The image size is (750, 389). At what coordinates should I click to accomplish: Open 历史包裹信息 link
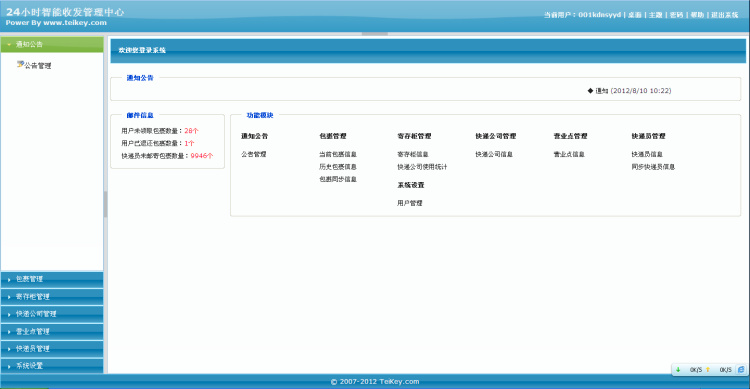tap(338, 167)
